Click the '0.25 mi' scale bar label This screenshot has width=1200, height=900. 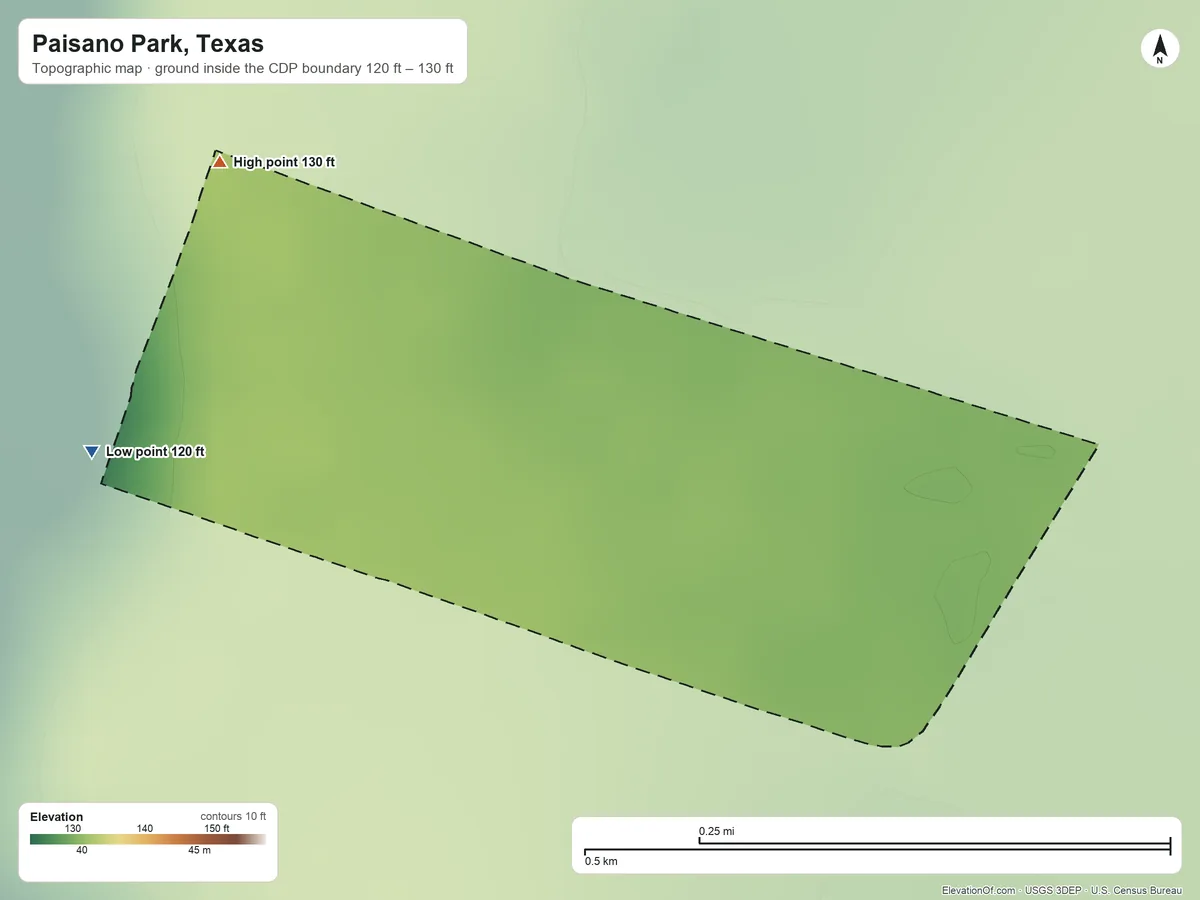tap(717, 831)
